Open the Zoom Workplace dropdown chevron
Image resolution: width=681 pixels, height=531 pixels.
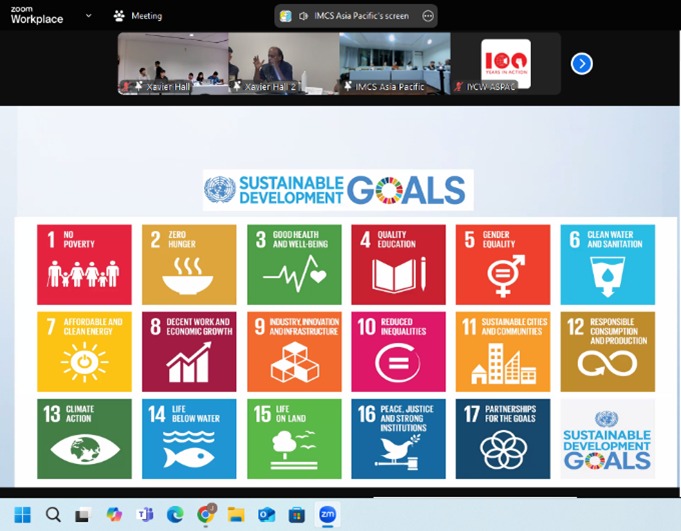click(89, 16)
